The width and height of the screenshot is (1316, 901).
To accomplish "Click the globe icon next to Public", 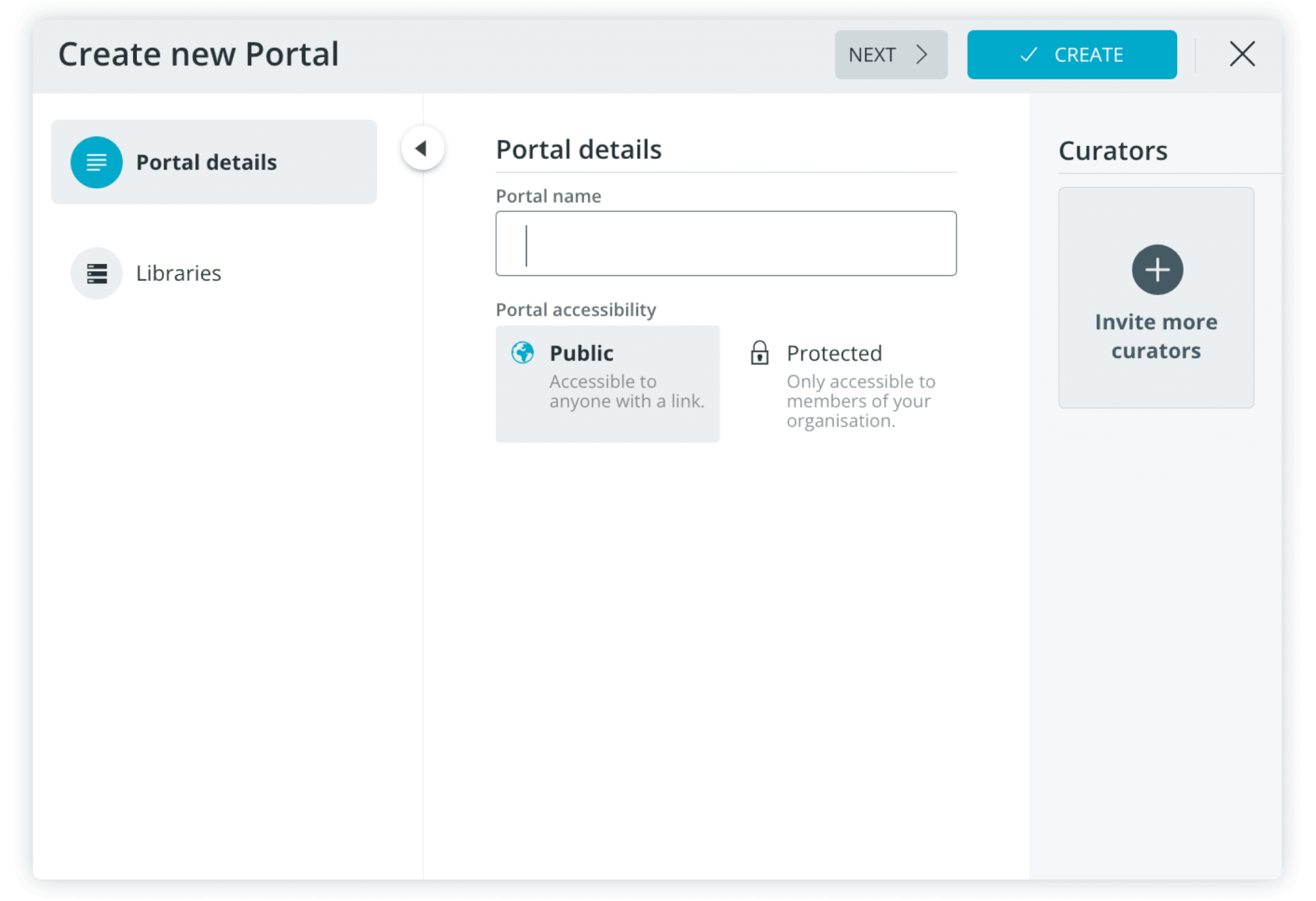I will click(522, 353).
